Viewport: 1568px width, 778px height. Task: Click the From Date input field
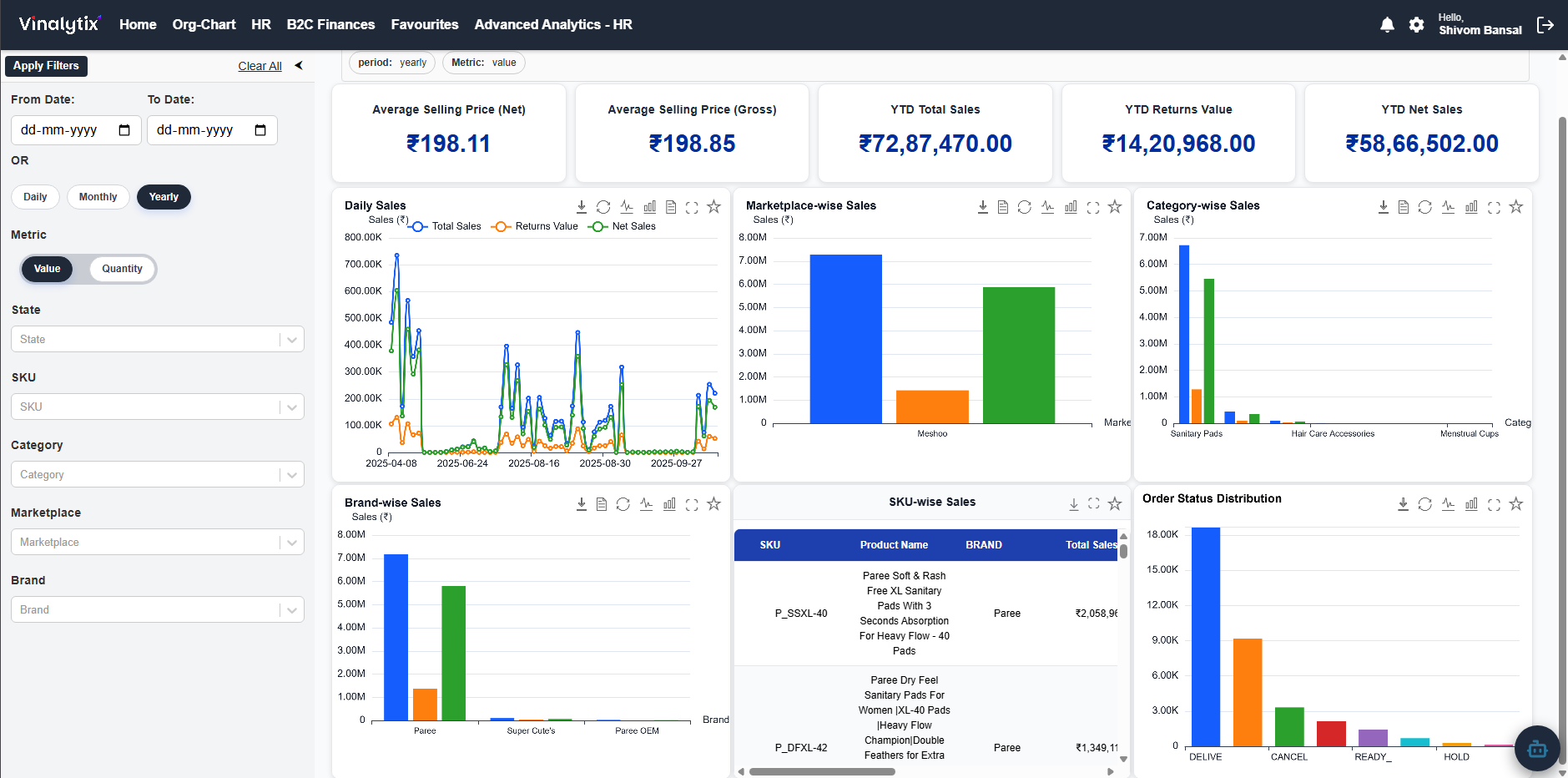click(x=76, y=130)
